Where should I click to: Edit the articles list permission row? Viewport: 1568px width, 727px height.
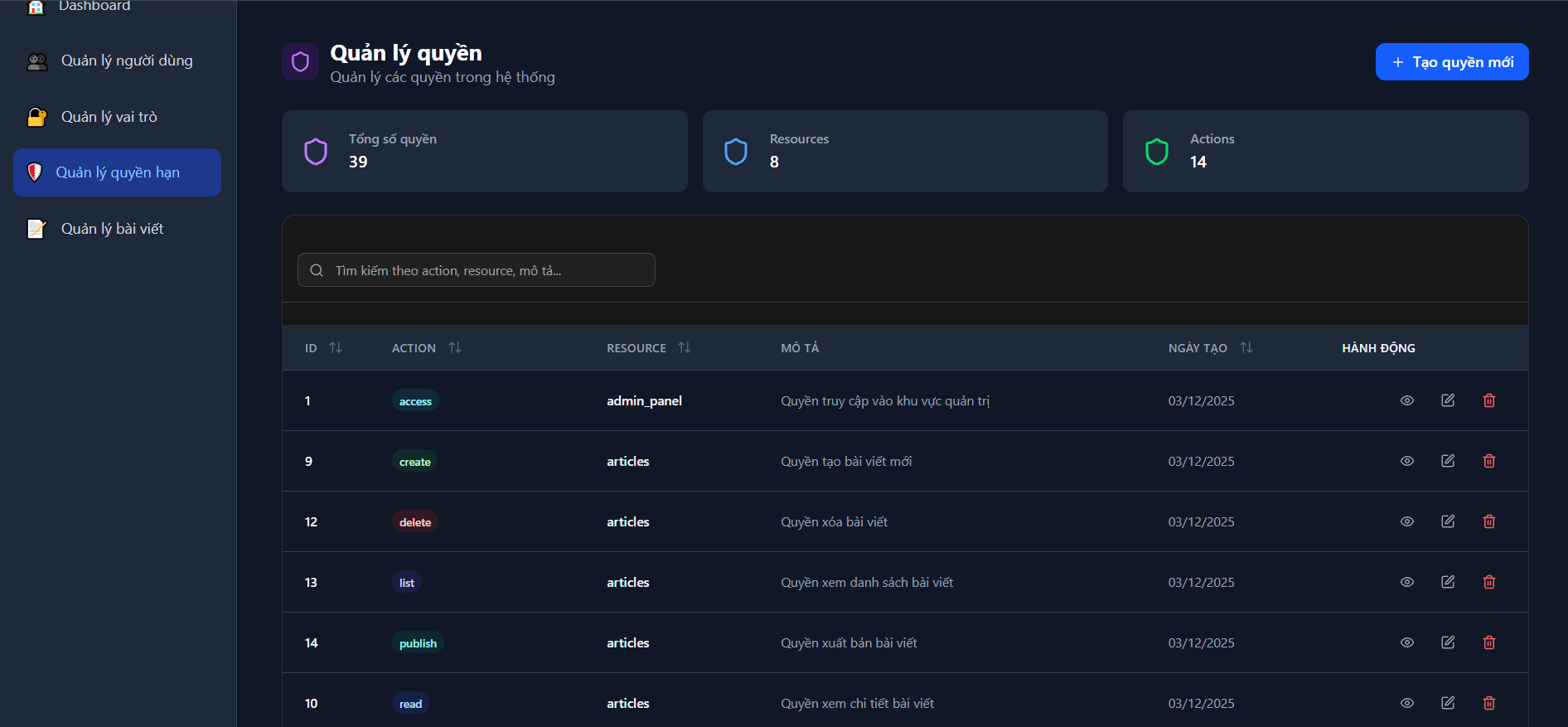[1448, 582]
